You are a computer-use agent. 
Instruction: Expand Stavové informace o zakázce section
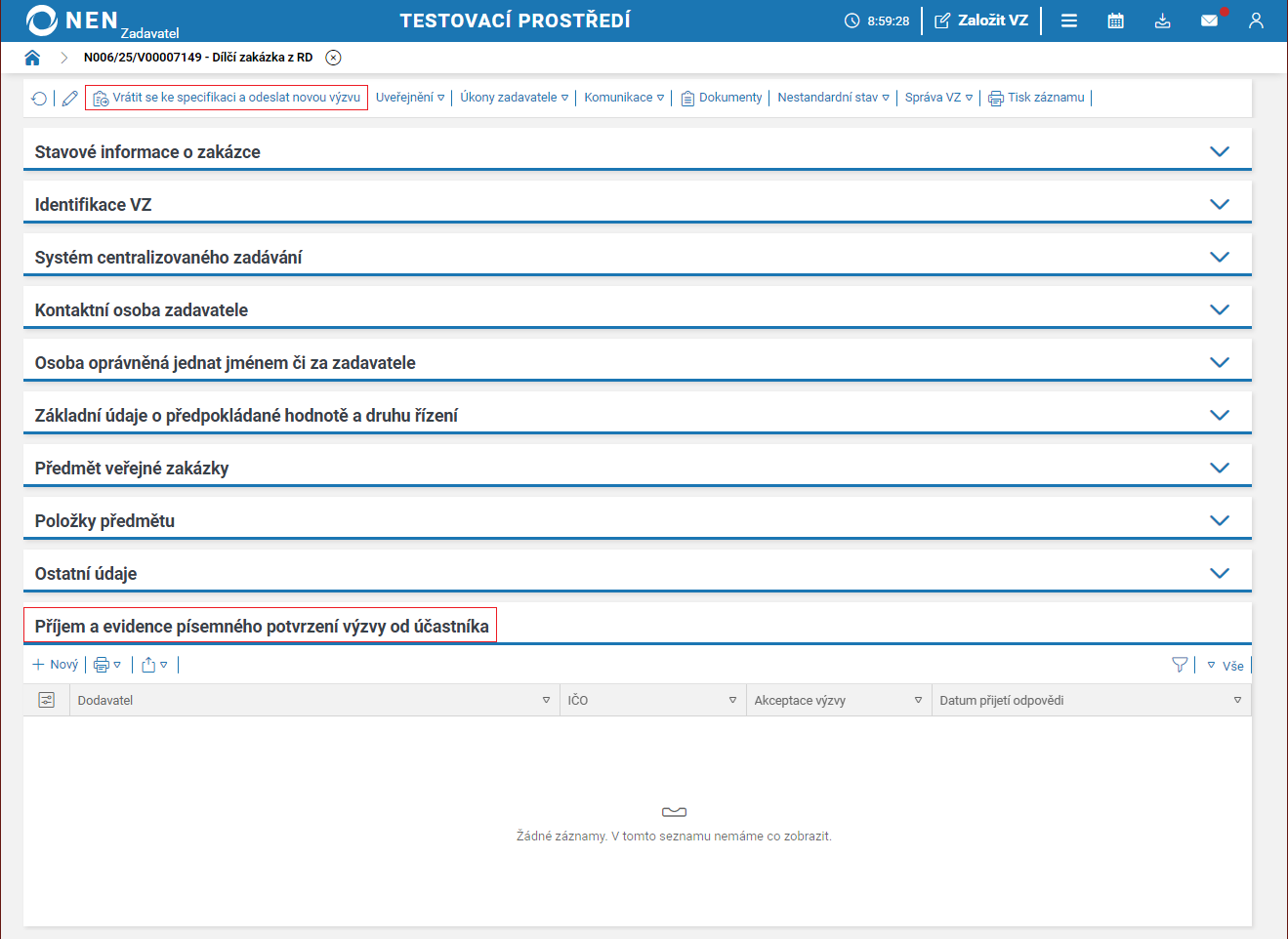pos(637,151)
